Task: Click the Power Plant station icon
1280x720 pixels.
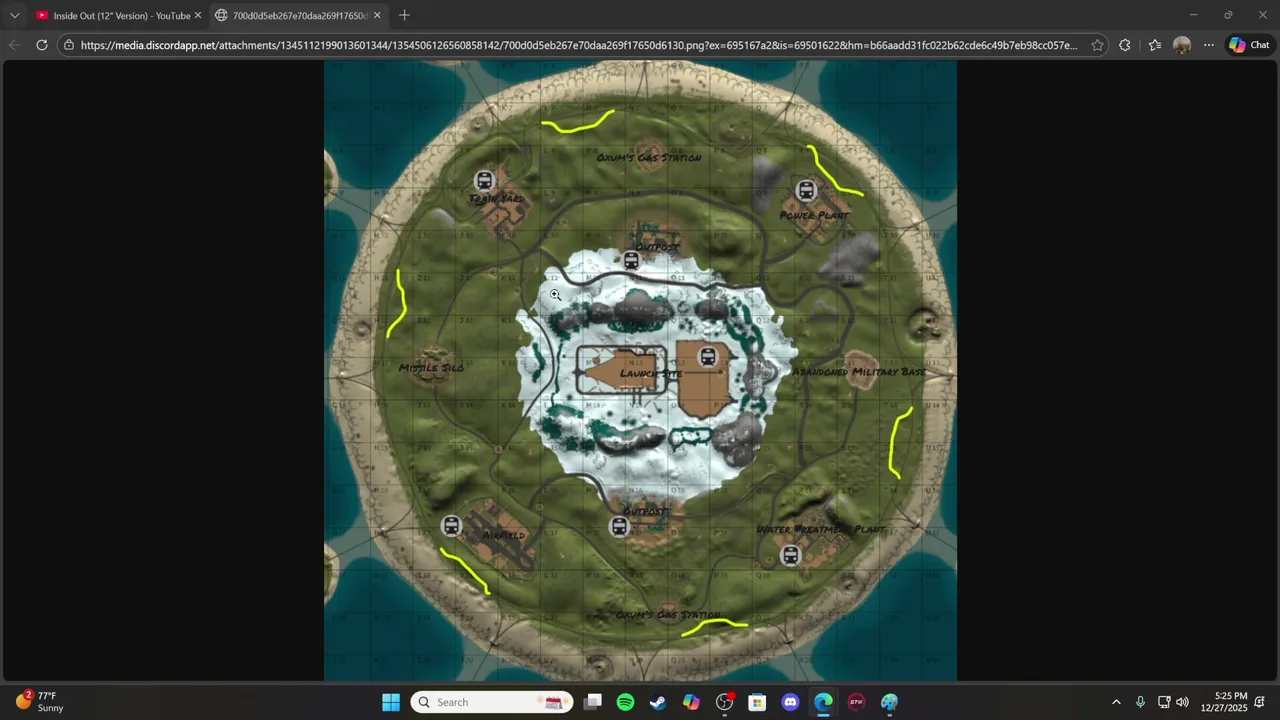Action: point(806,190)
